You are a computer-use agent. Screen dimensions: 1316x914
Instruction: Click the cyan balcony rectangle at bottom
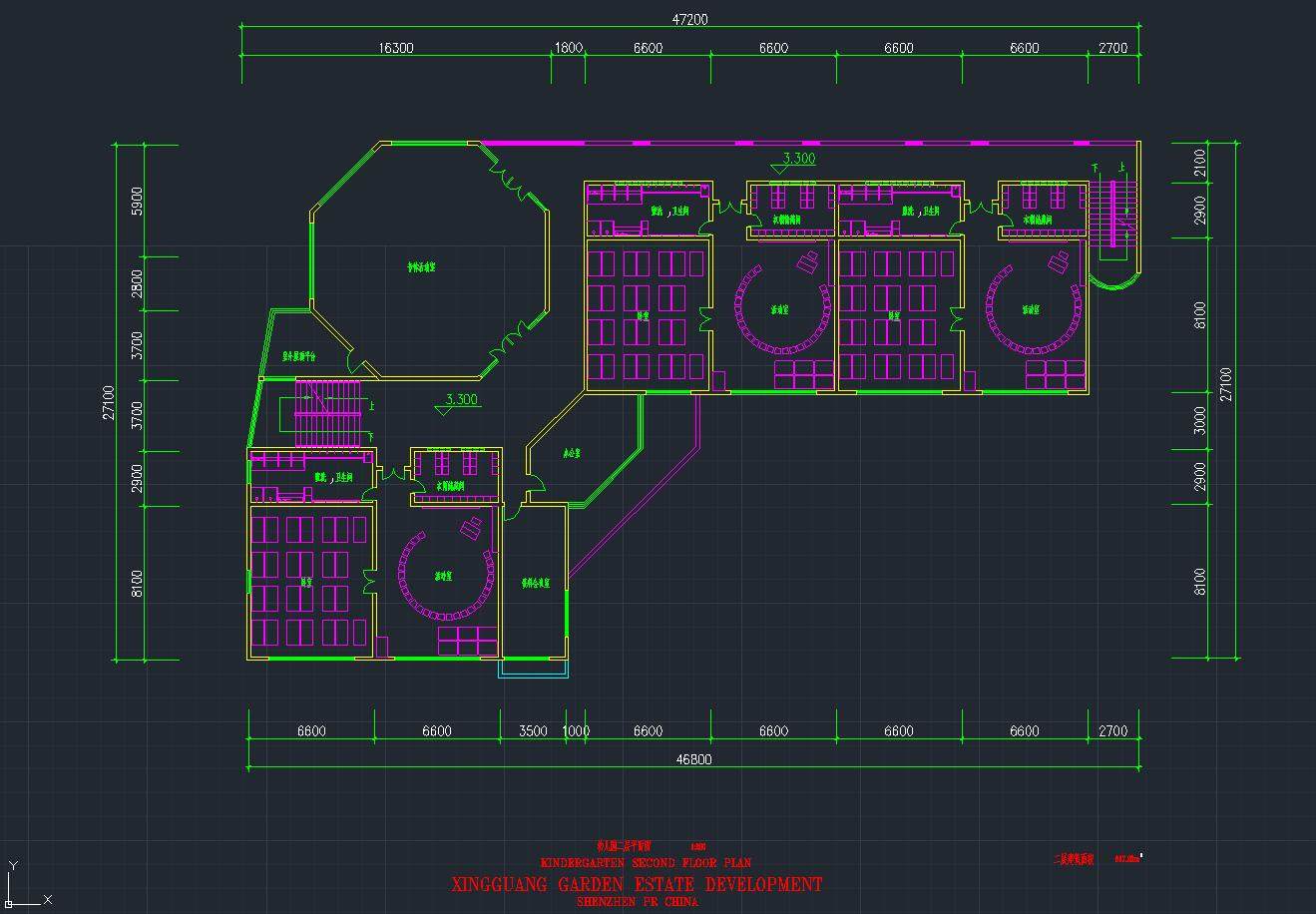click(533, 670)
